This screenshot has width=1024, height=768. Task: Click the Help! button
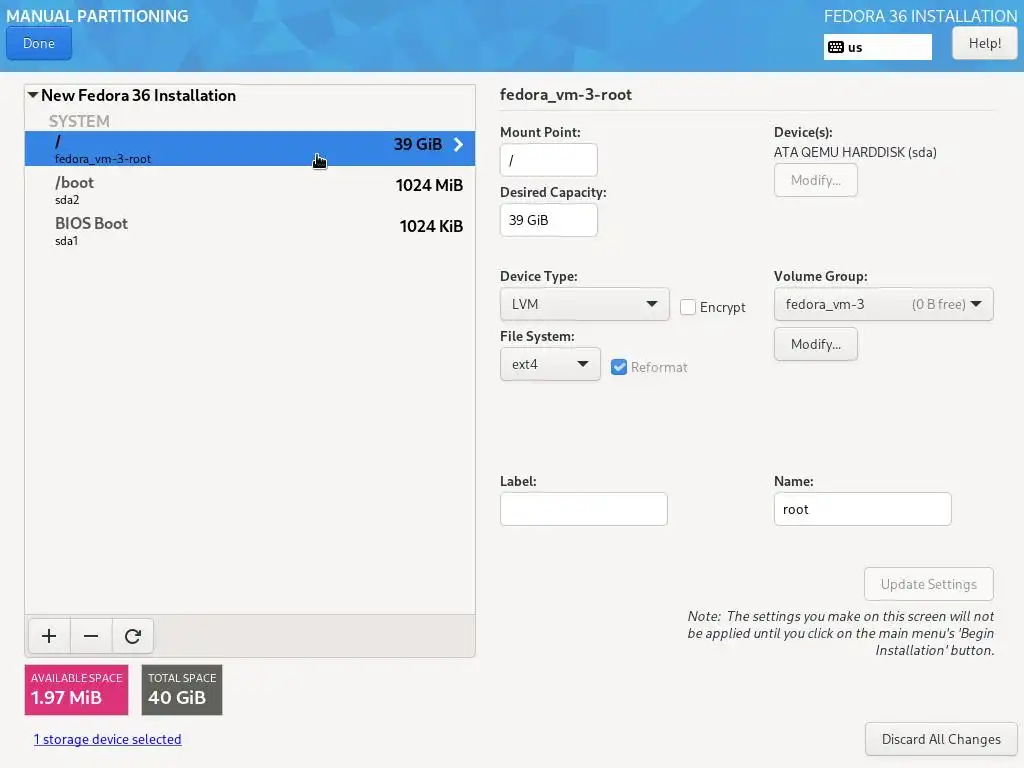pyautogui.click(x=984, y=43)
